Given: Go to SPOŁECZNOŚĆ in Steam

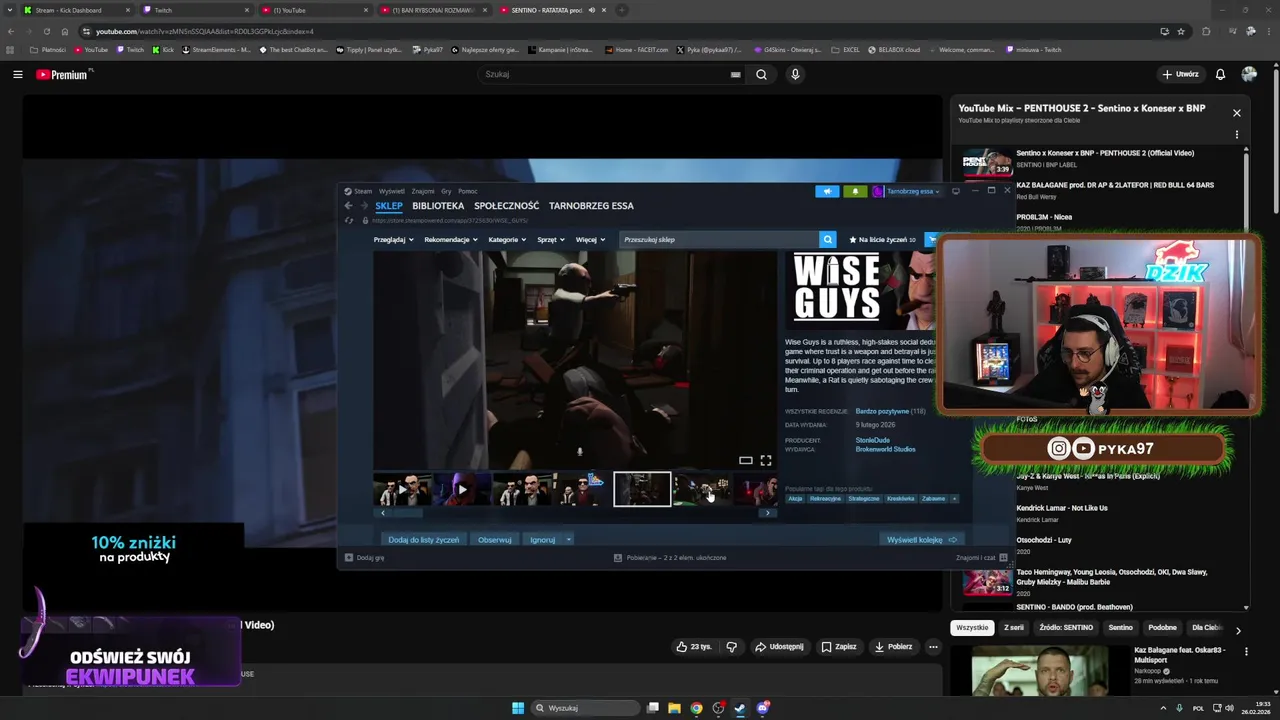Looking at the screenshot, I should point(506,206).
